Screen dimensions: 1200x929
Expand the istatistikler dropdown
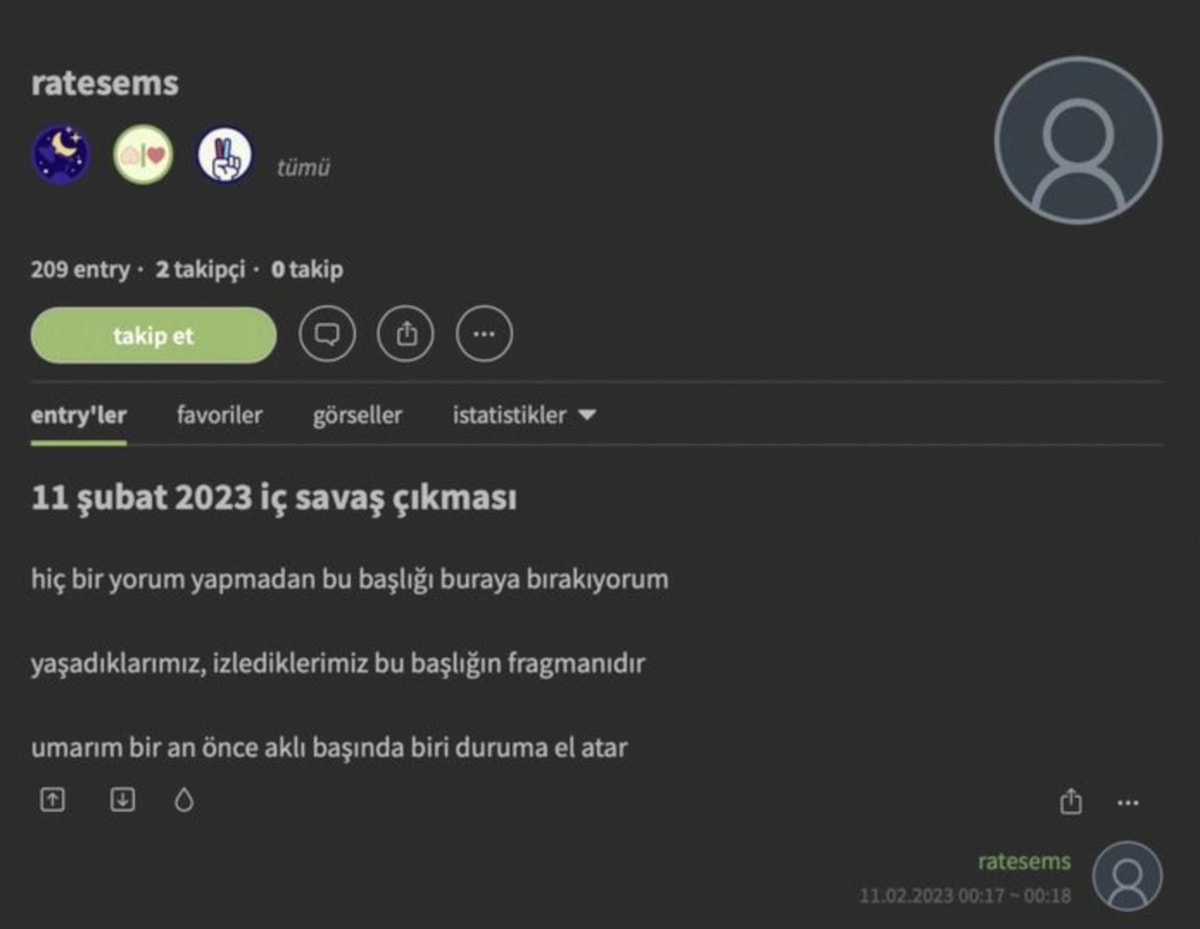(524, 415)
